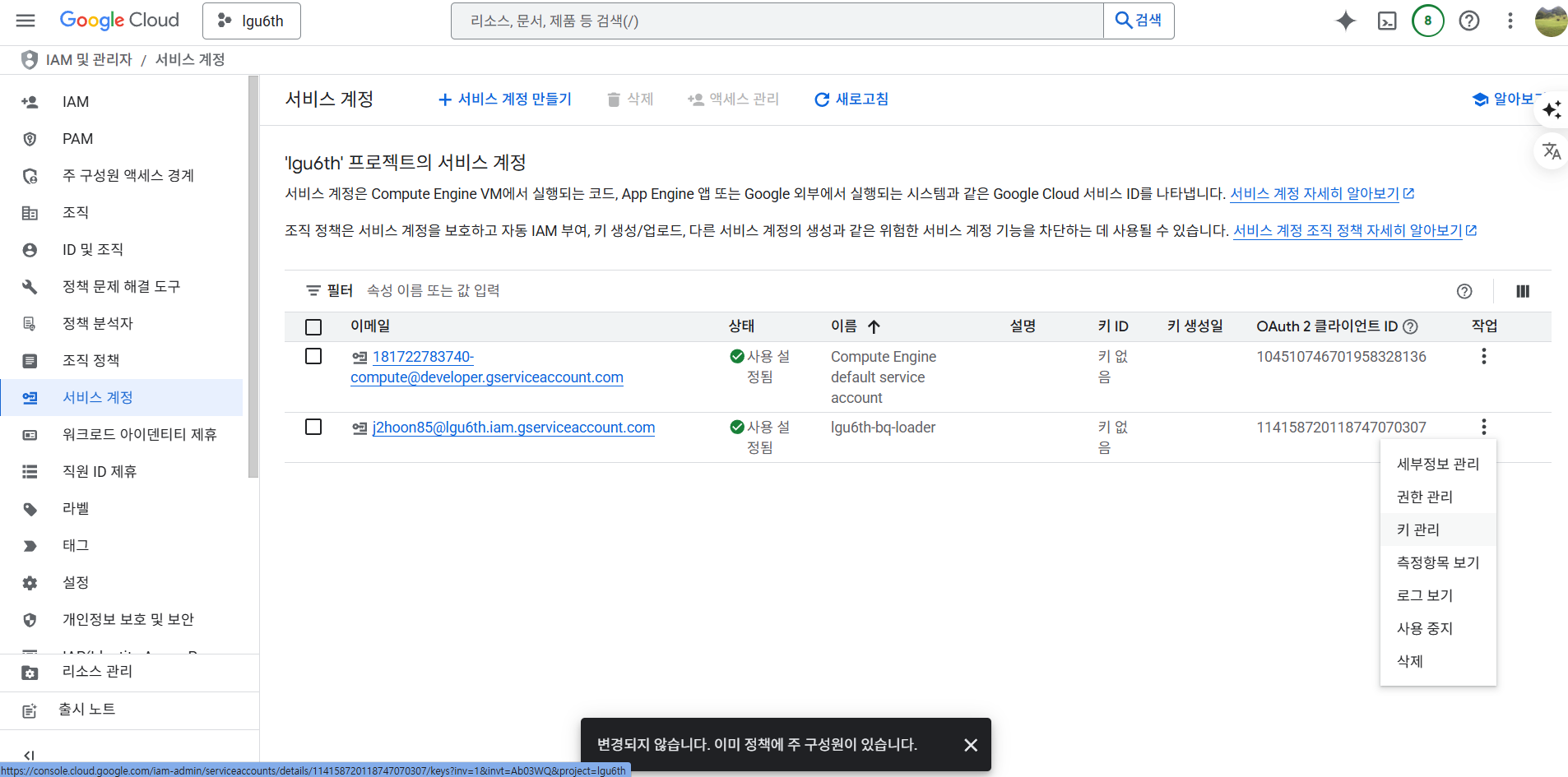Select 서비스 계정 in the sidebar
Viewport: 1568px width, 777px height.
click(121, 398)
